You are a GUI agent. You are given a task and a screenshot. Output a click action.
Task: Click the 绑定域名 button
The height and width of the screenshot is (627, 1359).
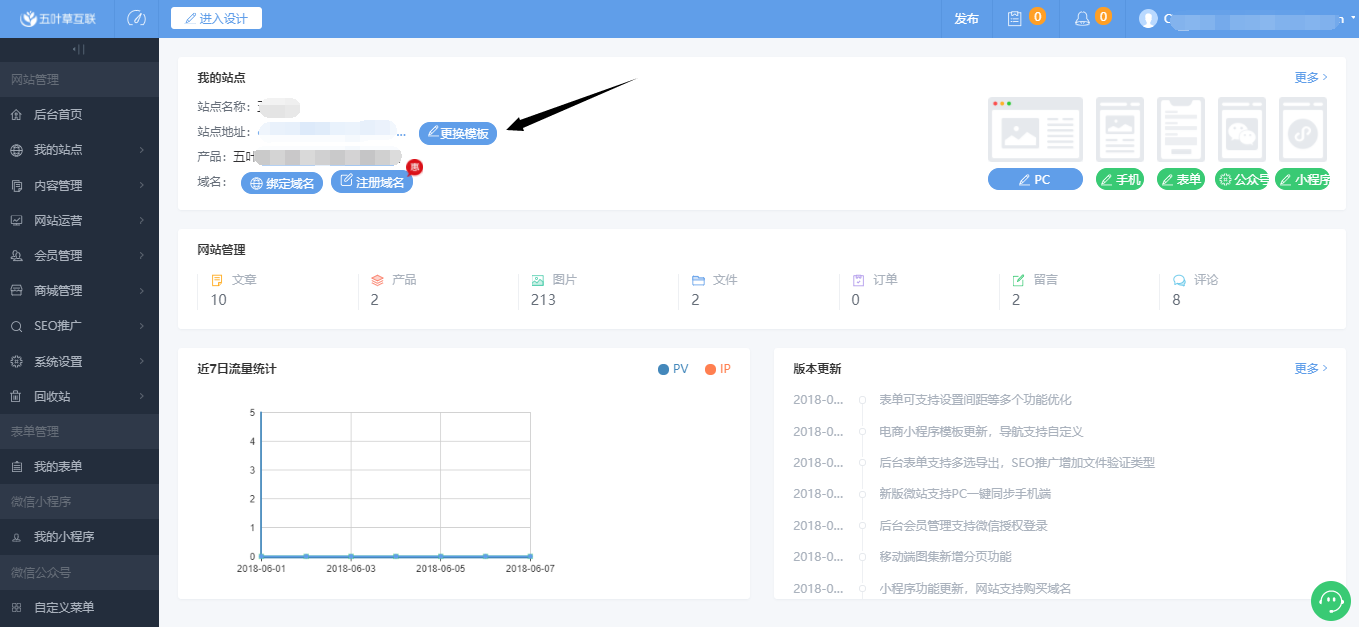coord(282,183)
